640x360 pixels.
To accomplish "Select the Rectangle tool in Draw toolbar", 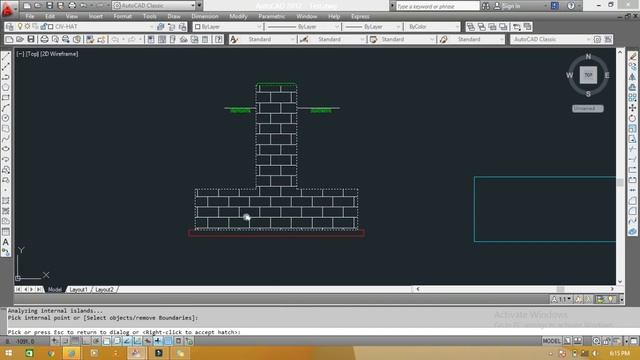I will coord(6,98).
